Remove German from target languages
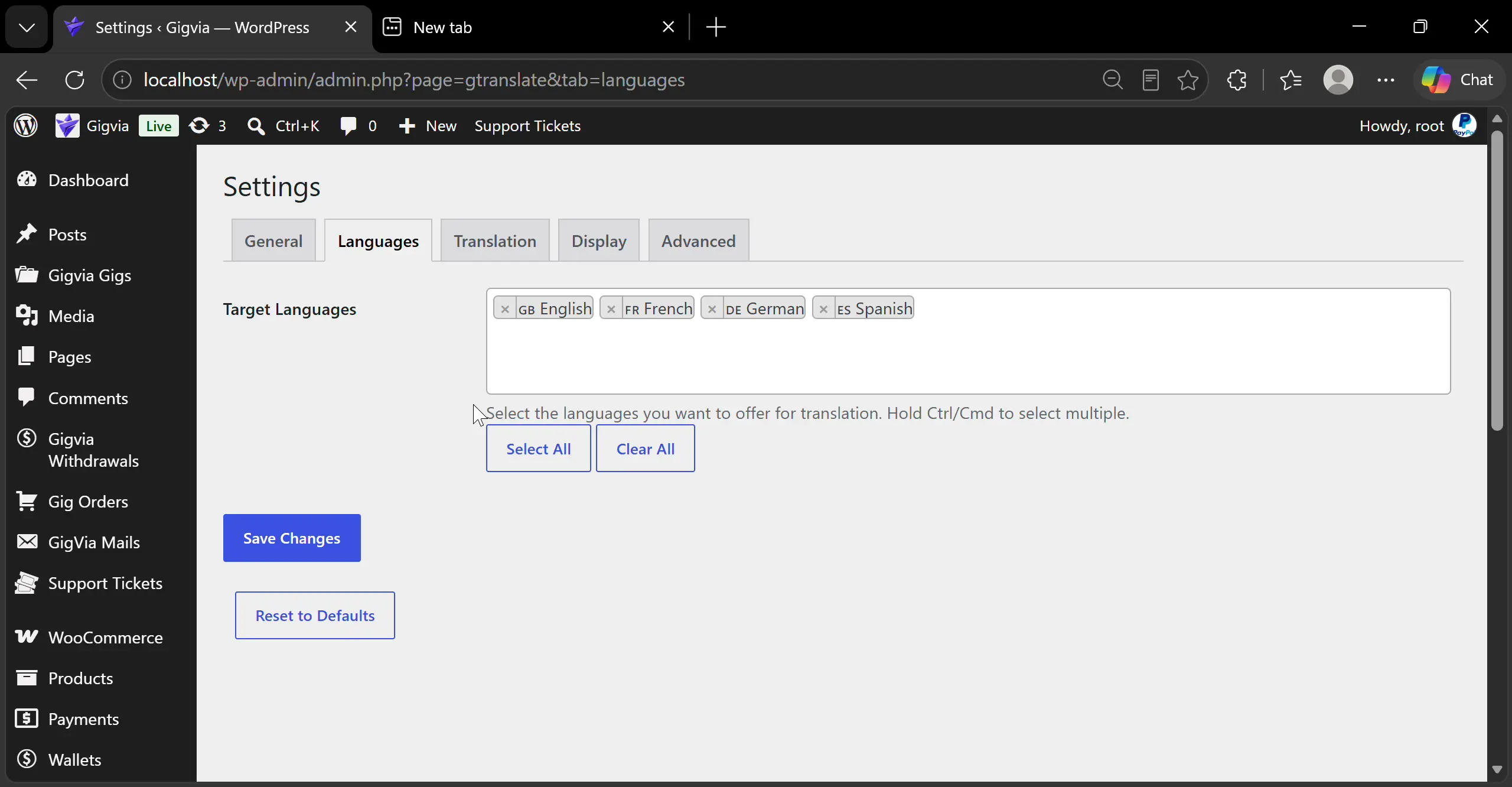Viewport: 1512px width, 787px height. 712,308
